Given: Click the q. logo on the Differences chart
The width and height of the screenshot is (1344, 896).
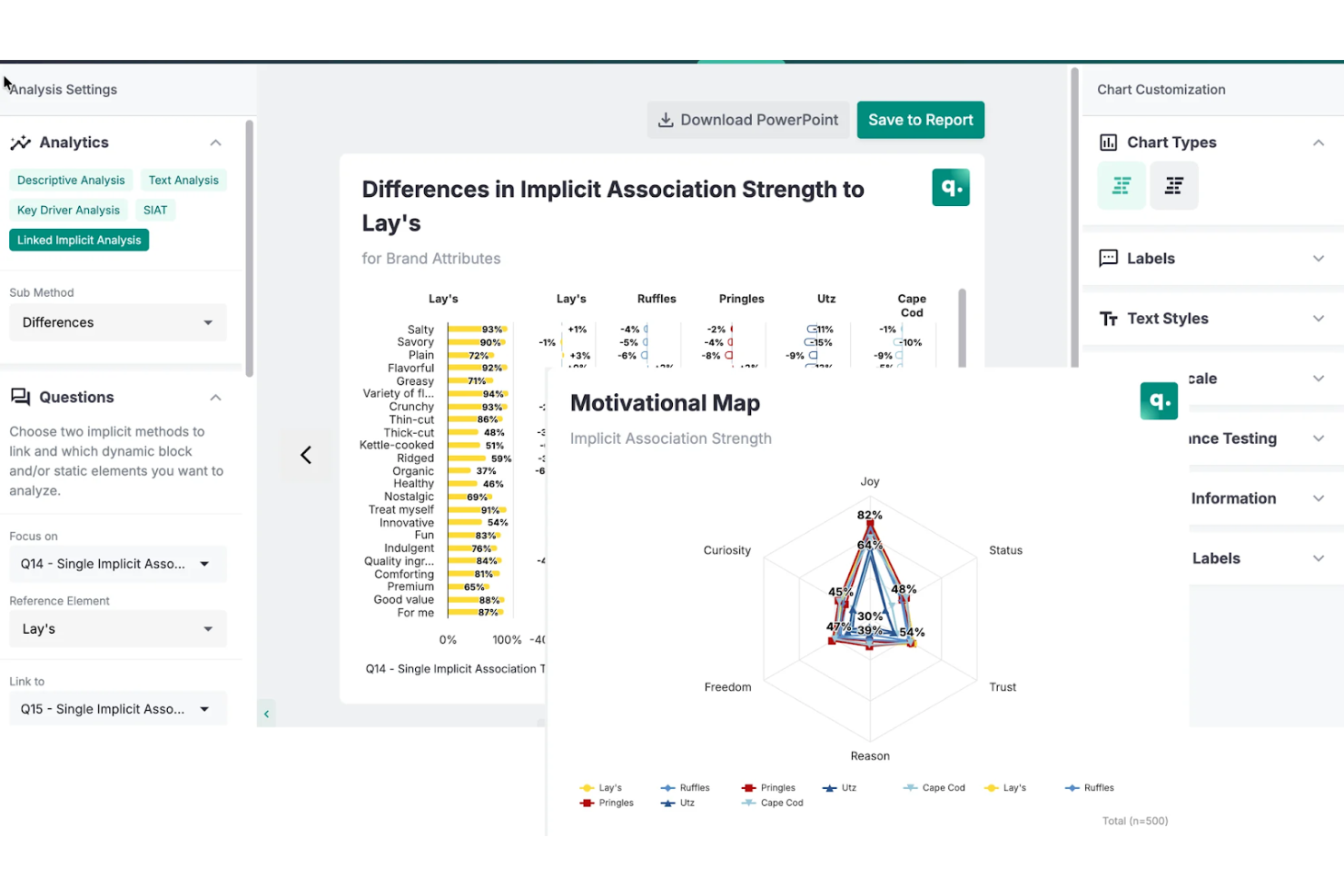Looking at the screenshot, I should click(951, 187).
